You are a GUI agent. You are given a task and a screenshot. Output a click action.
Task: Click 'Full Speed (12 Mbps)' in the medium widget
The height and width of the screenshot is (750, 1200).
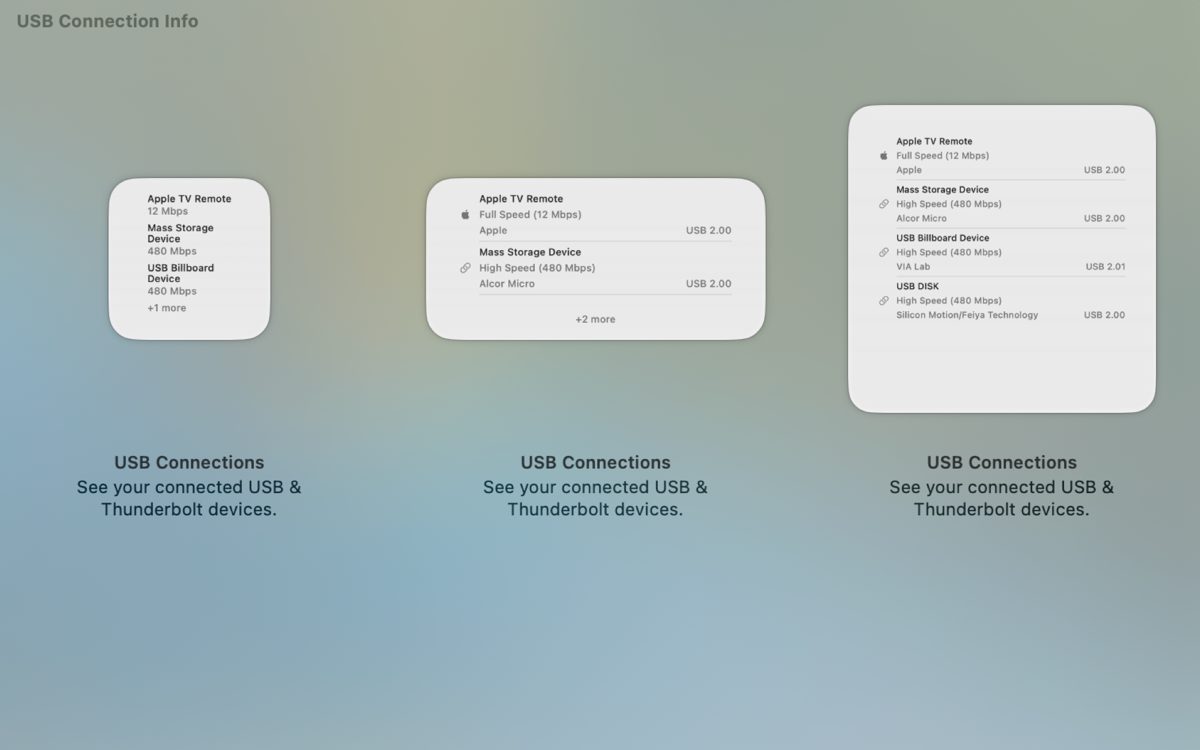530,215
